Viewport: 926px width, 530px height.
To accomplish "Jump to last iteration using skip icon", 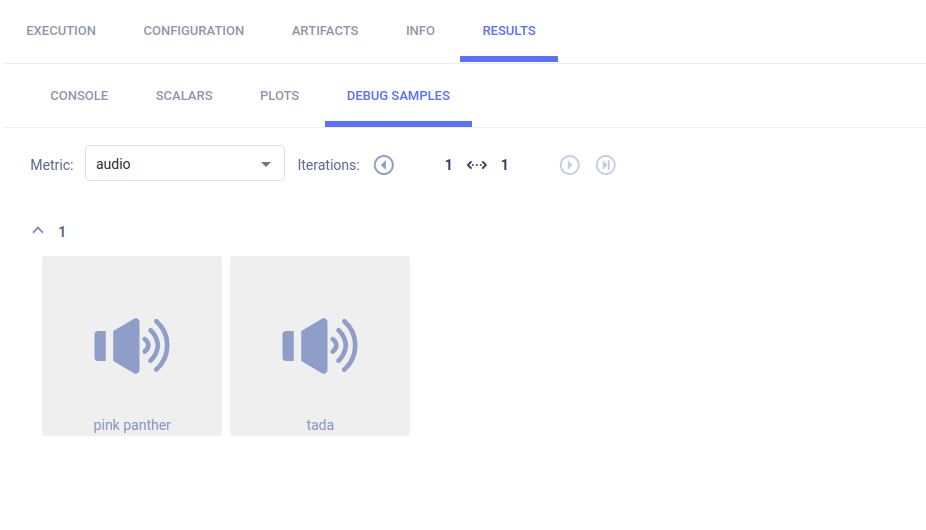I will click(605, 165).
